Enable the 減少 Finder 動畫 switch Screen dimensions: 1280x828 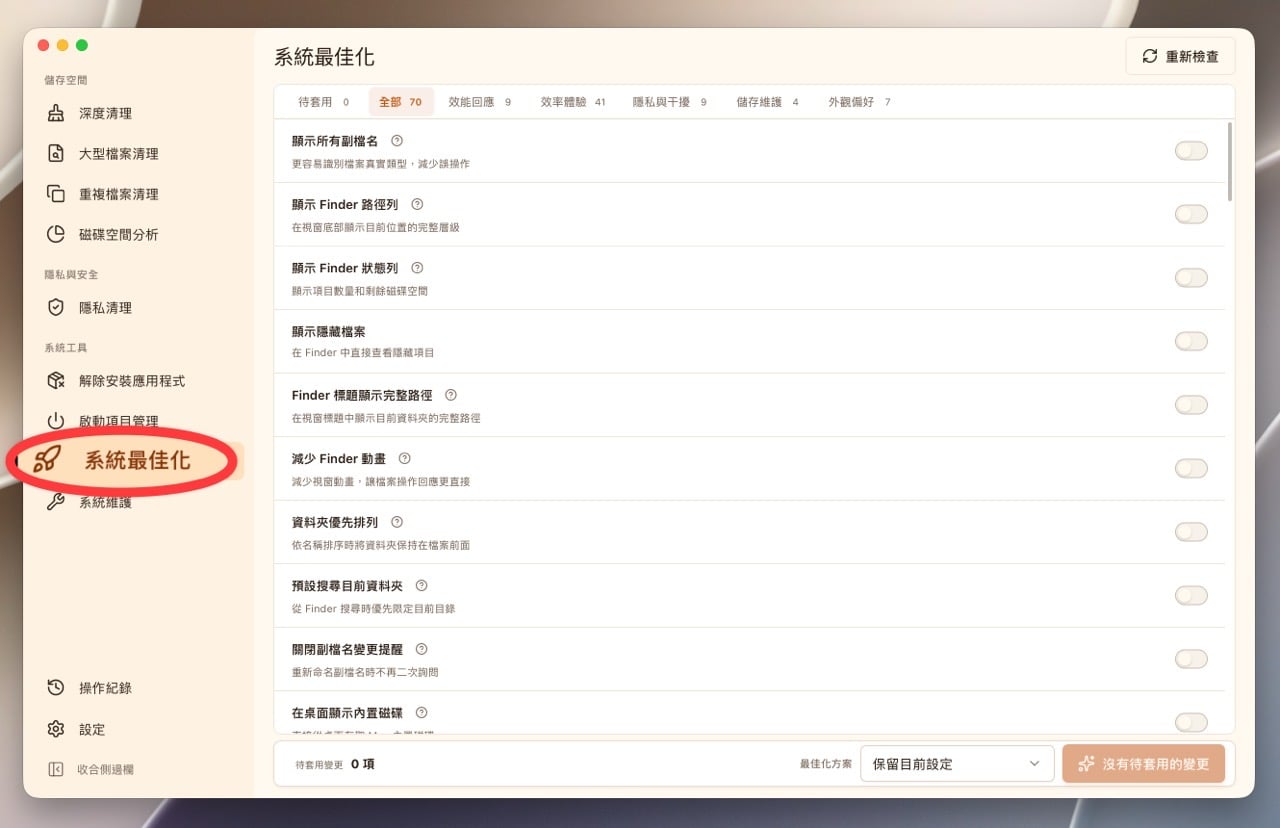coord(1191,468)
